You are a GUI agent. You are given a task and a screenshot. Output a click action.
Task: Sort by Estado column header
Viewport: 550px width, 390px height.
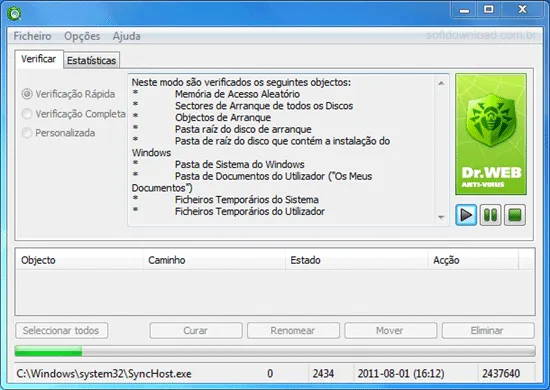357,260
